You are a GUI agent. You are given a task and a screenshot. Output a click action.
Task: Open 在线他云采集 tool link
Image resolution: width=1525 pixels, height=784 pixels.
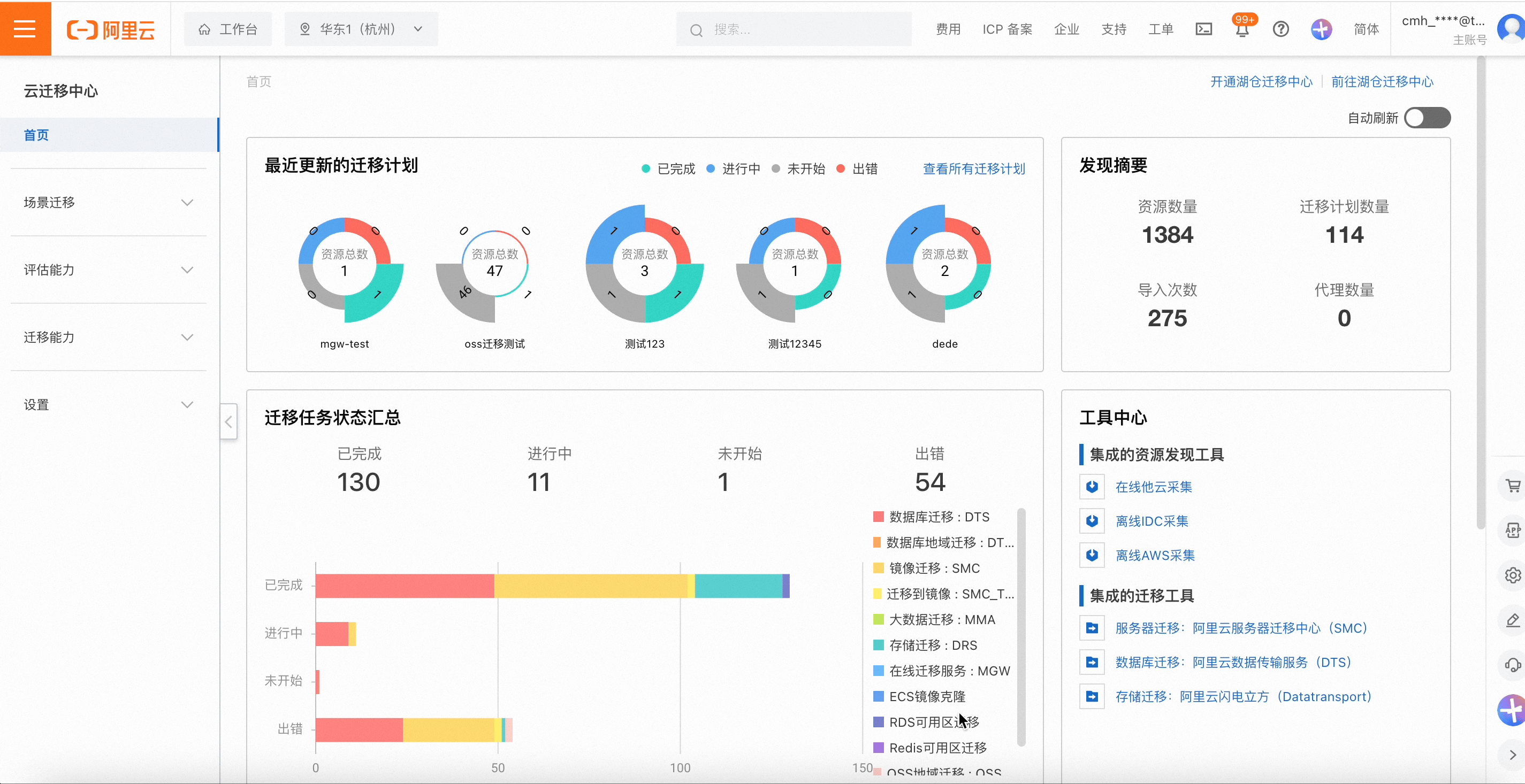(x=1153, y=487)
